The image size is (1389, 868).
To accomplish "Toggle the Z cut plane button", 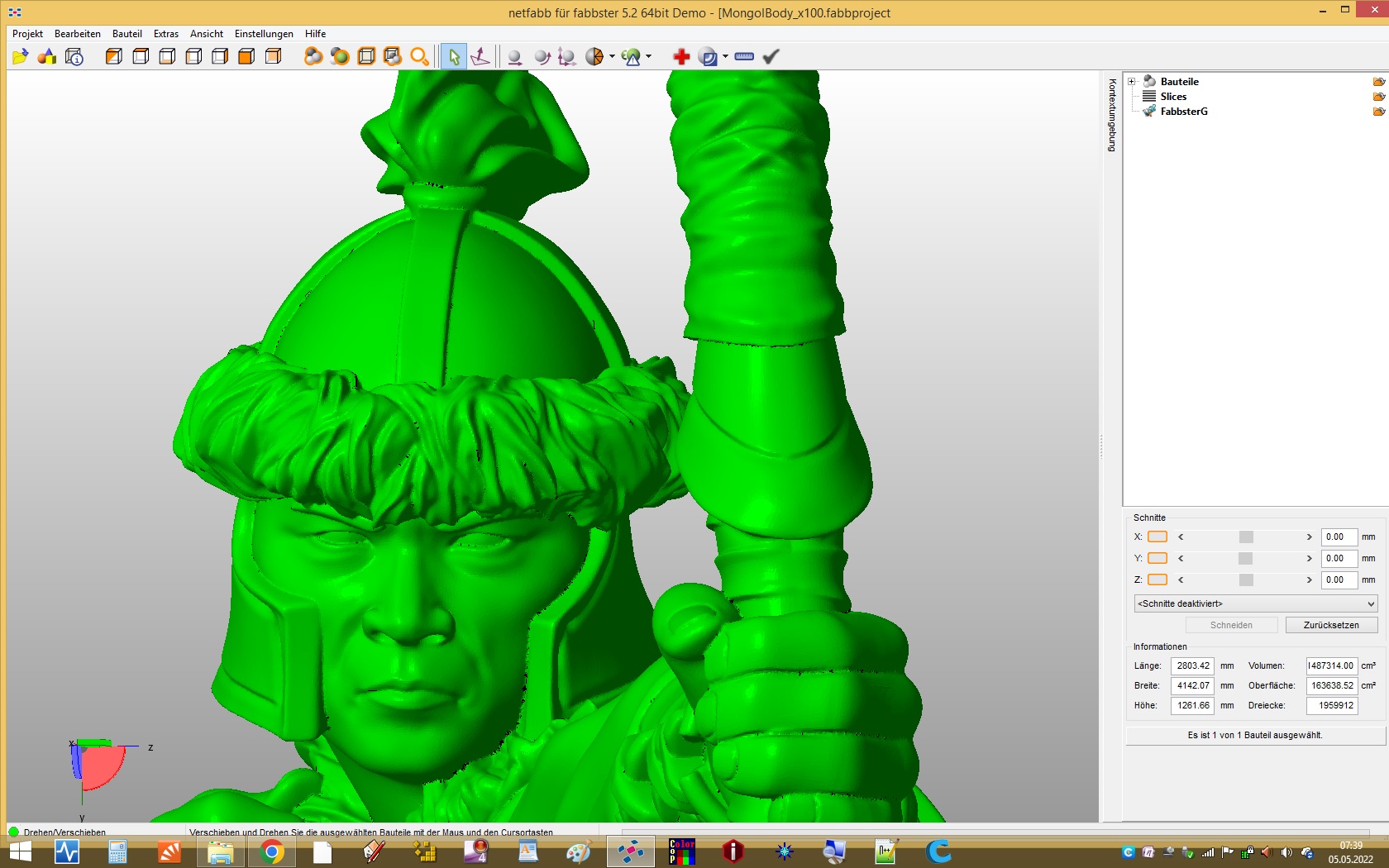I will tap(1157, 579).
